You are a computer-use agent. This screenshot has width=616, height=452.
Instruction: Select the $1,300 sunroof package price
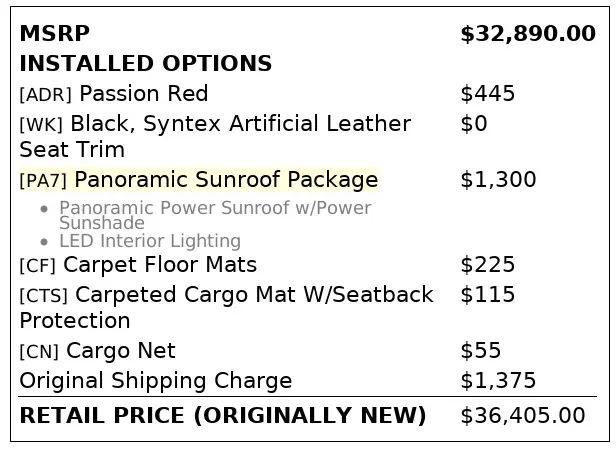tap(498, 180)
